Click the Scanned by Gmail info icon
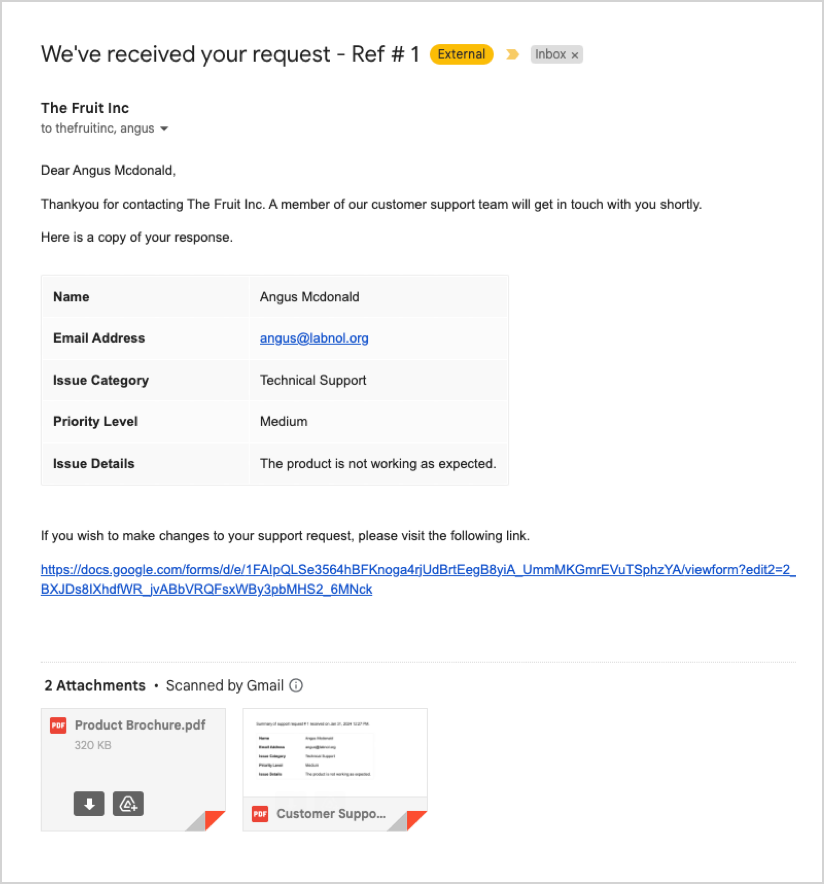This screenshot has height=884, width=824. [x=296, y=686]
